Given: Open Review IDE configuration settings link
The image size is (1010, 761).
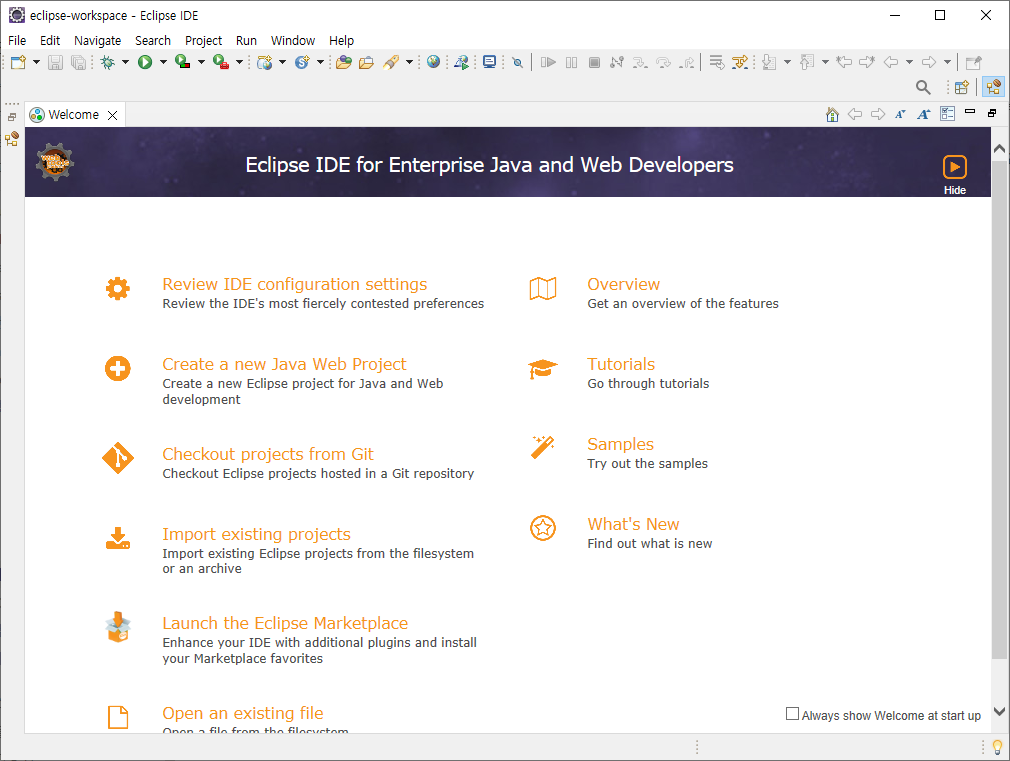Looking at the screenshot, I should (294, 284).
